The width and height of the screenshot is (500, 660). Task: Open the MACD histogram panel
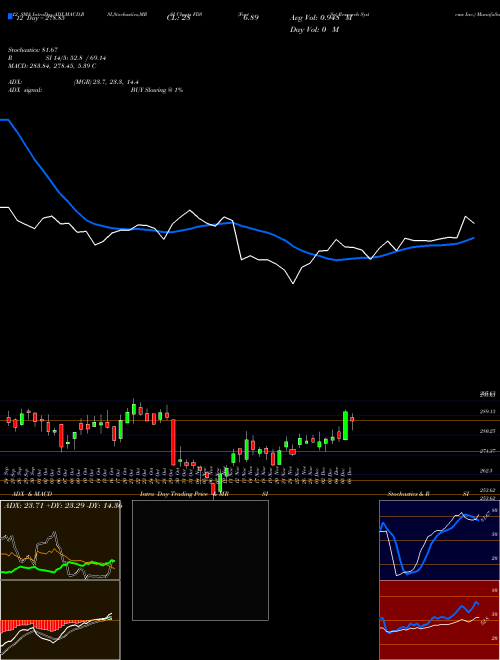click(x=60, y=620)
